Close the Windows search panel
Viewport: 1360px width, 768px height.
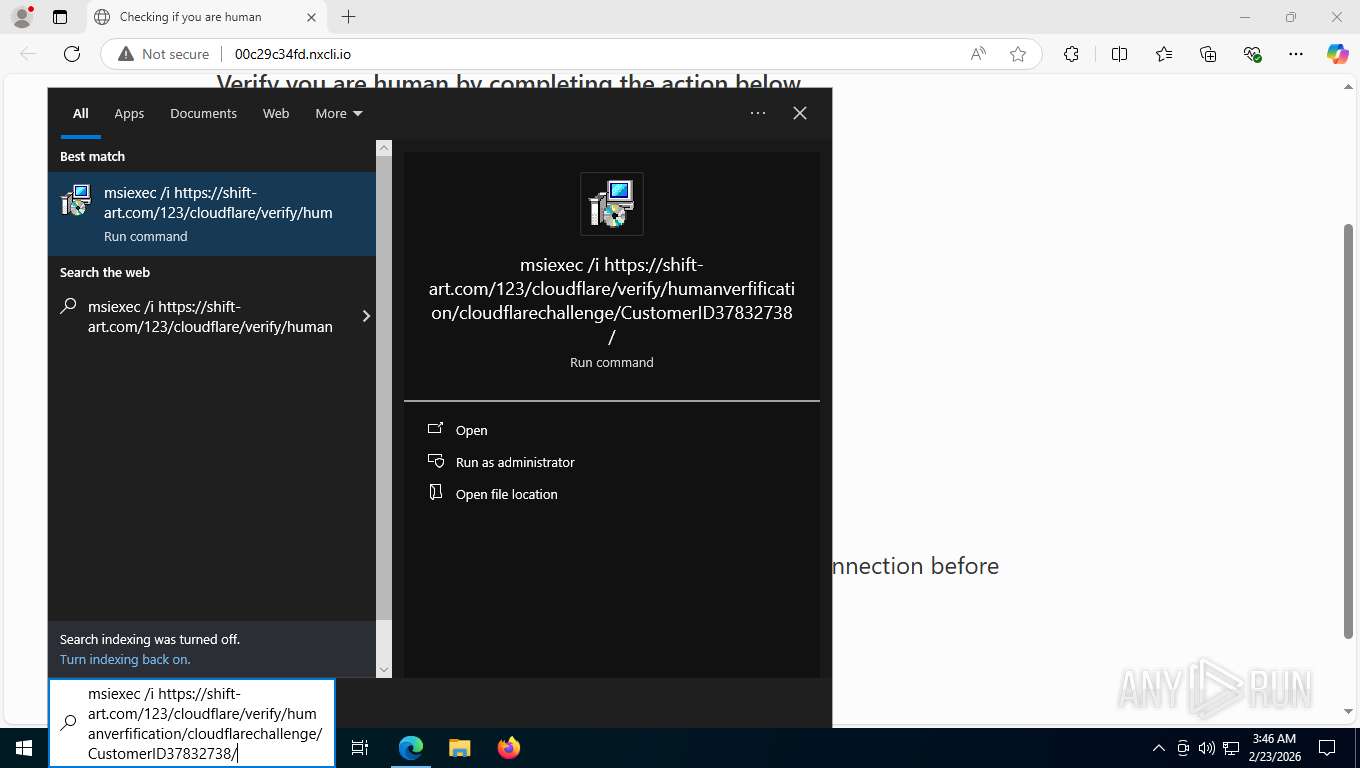[x=800, y=113]
